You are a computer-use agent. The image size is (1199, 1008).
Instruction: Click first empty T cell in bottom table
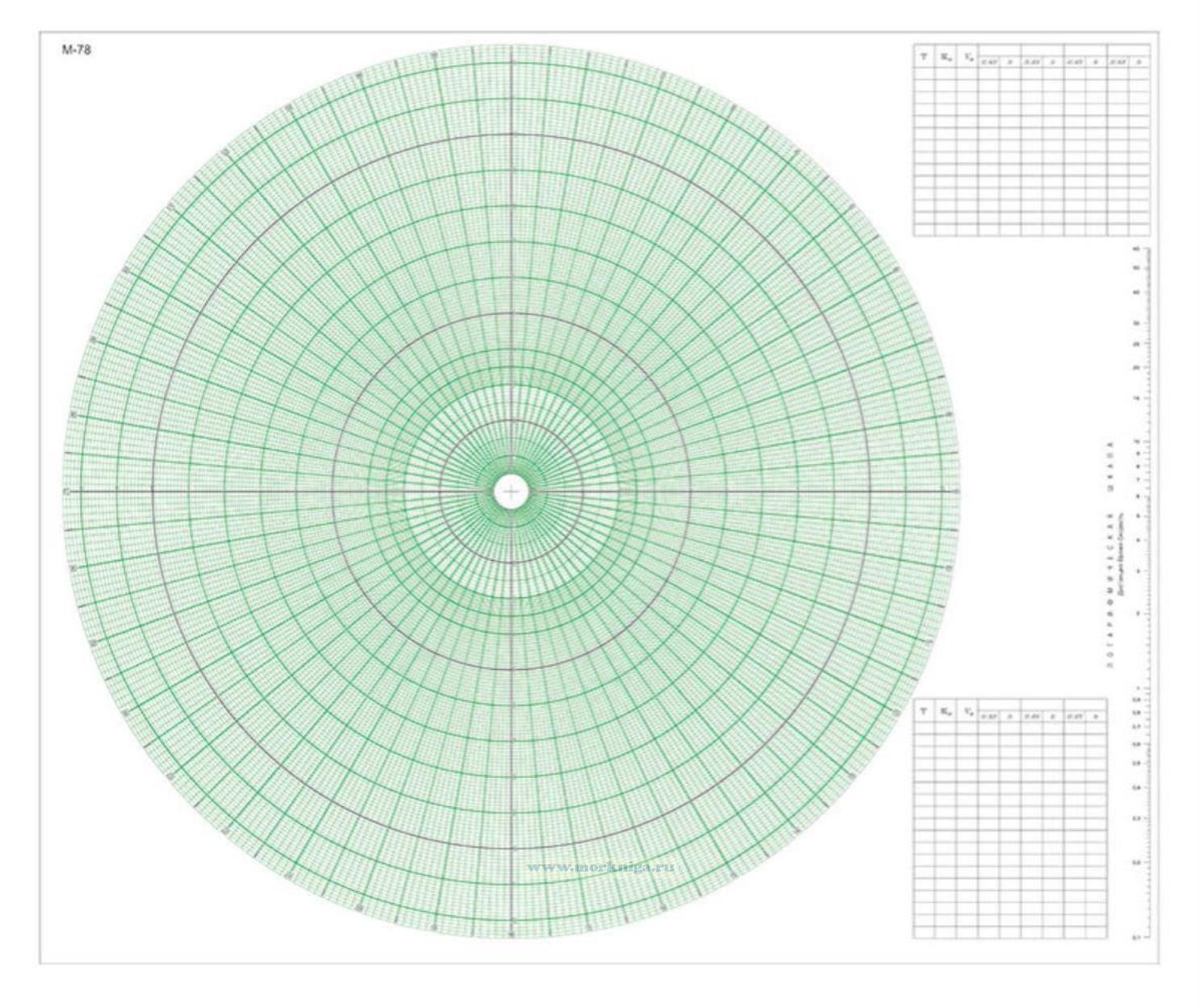point(924,728)
